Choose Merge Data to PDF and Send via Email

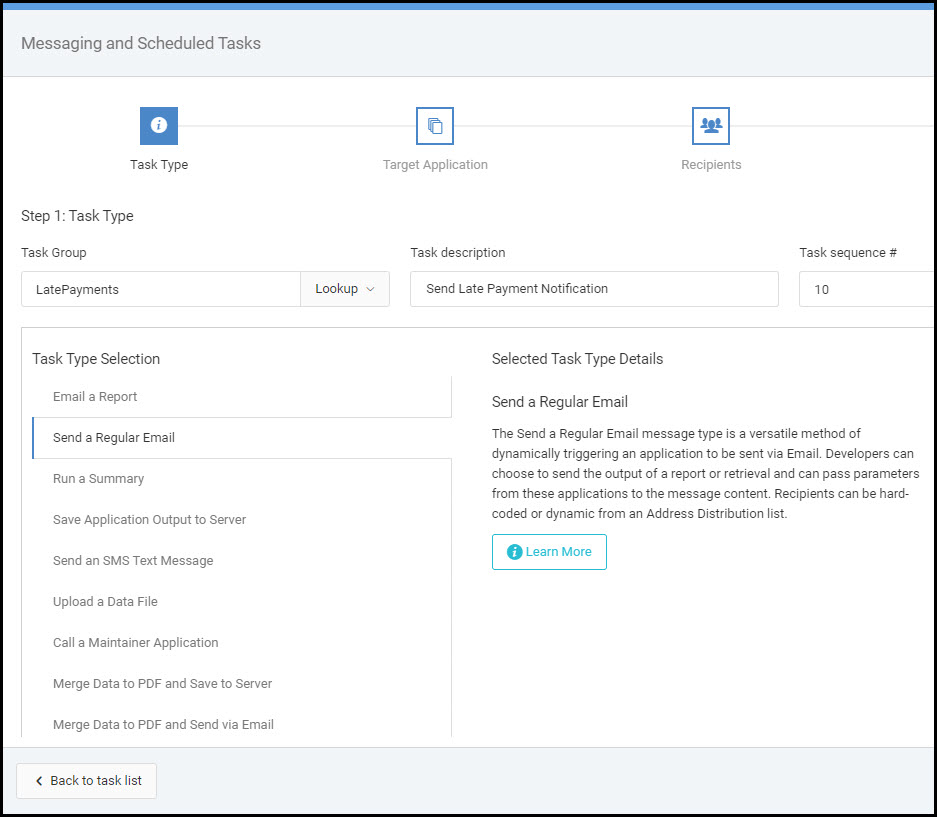click(163, 724)
